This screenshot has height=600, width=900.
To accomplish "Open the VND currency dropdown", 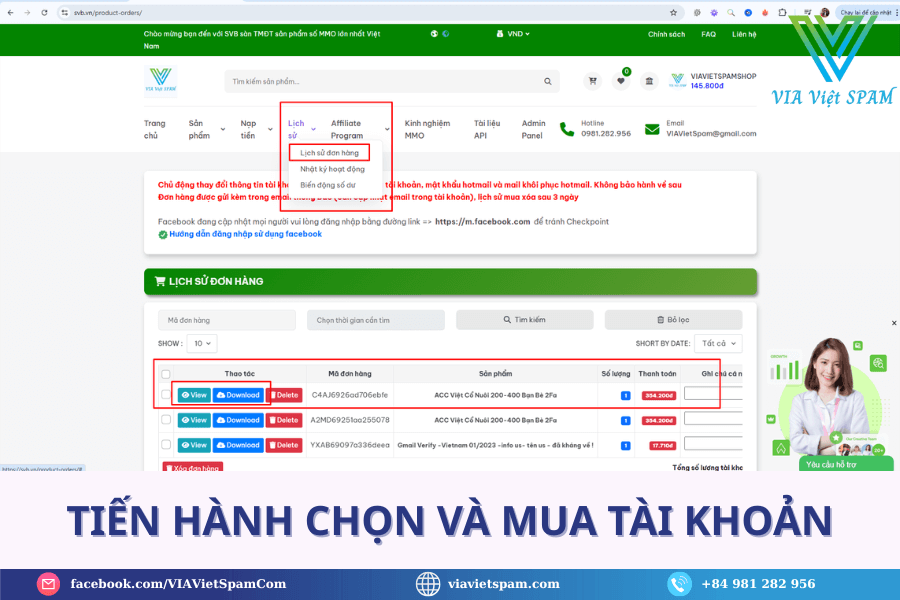I will click(x=513, y=34).
